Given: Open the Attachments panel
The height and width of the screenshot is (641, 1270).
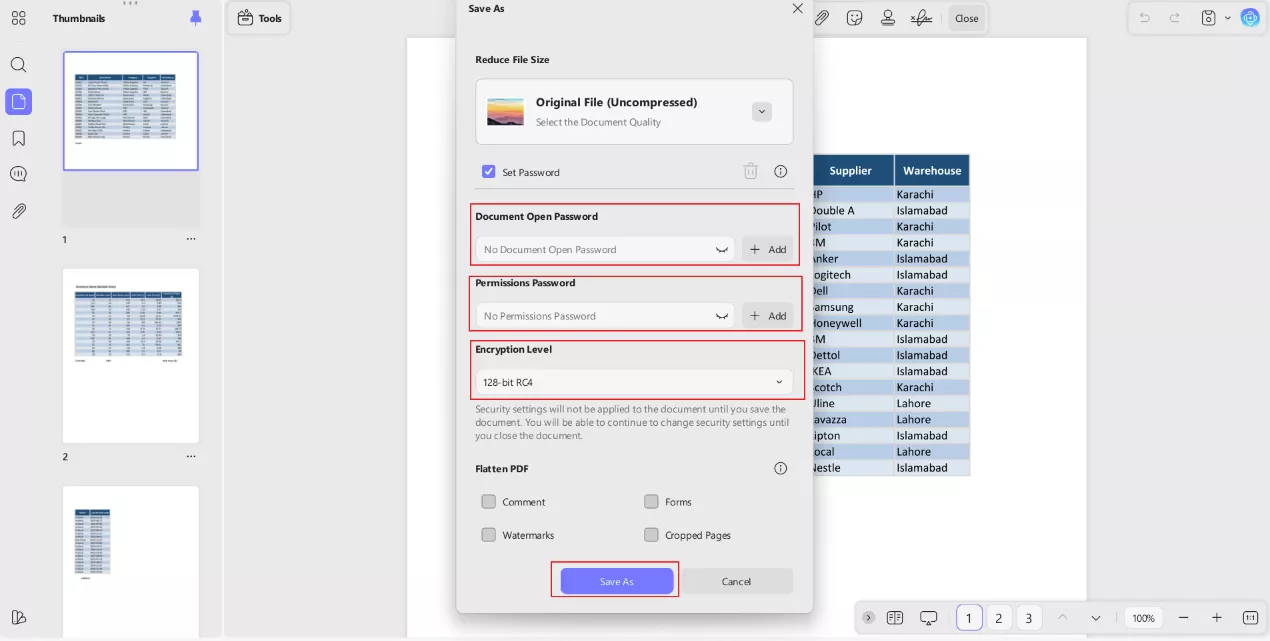Looking at the screenshot, I should pyautogui.click(x=18, y=210).
